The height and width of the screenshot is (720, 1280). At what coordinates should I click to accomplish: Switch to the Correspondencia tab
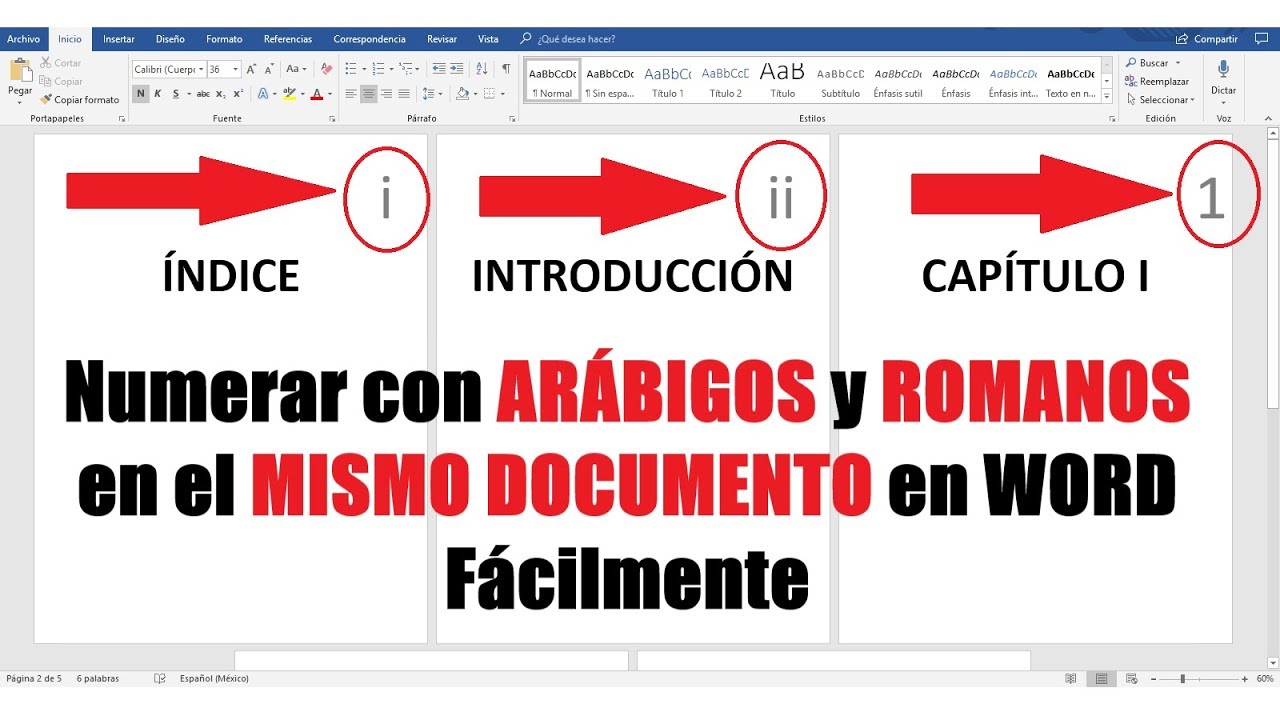pos(370,39)
